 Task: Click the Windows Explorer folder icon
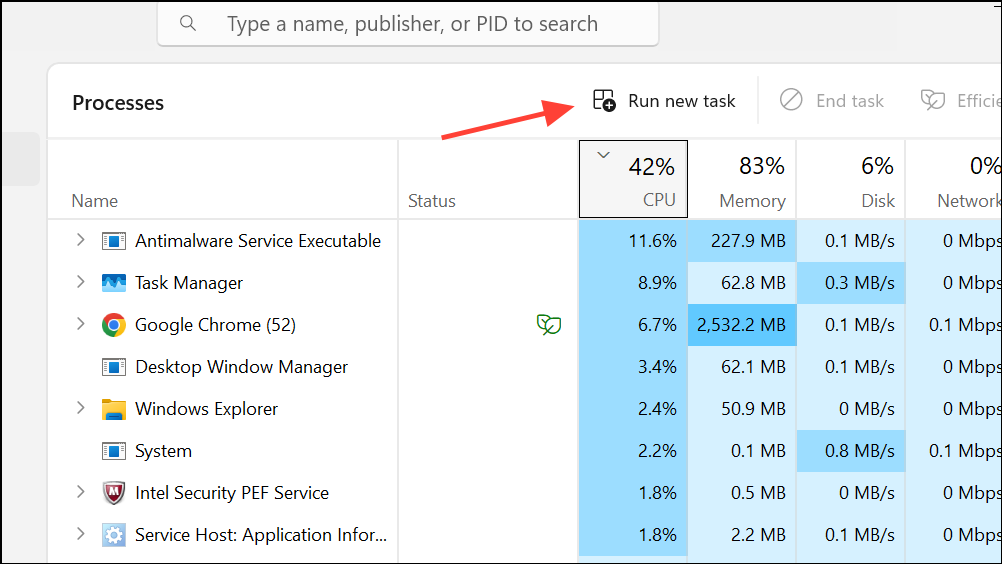point(114,409)
